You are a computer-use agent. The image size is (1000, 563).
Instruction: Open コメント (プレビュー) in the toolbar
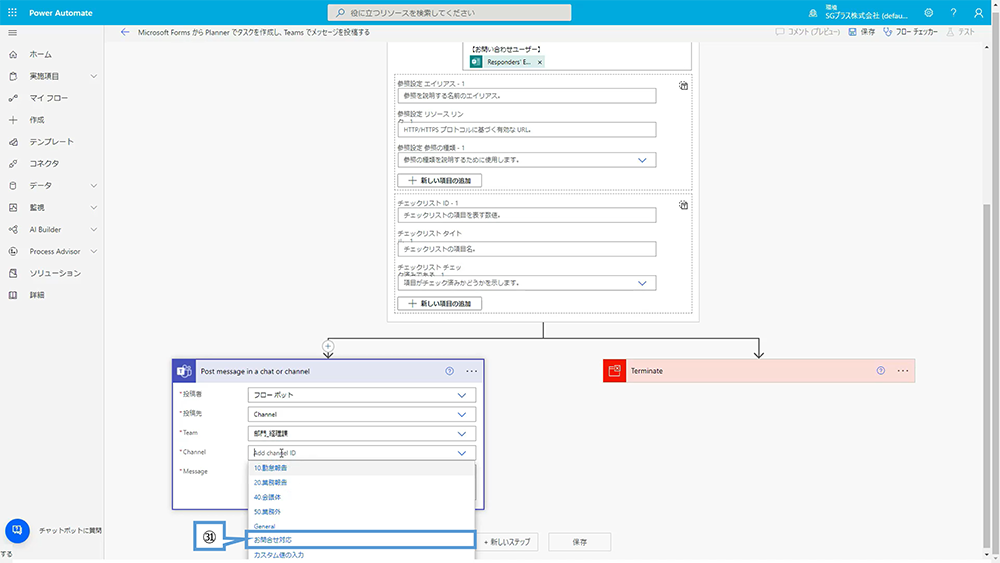point(807,32)
